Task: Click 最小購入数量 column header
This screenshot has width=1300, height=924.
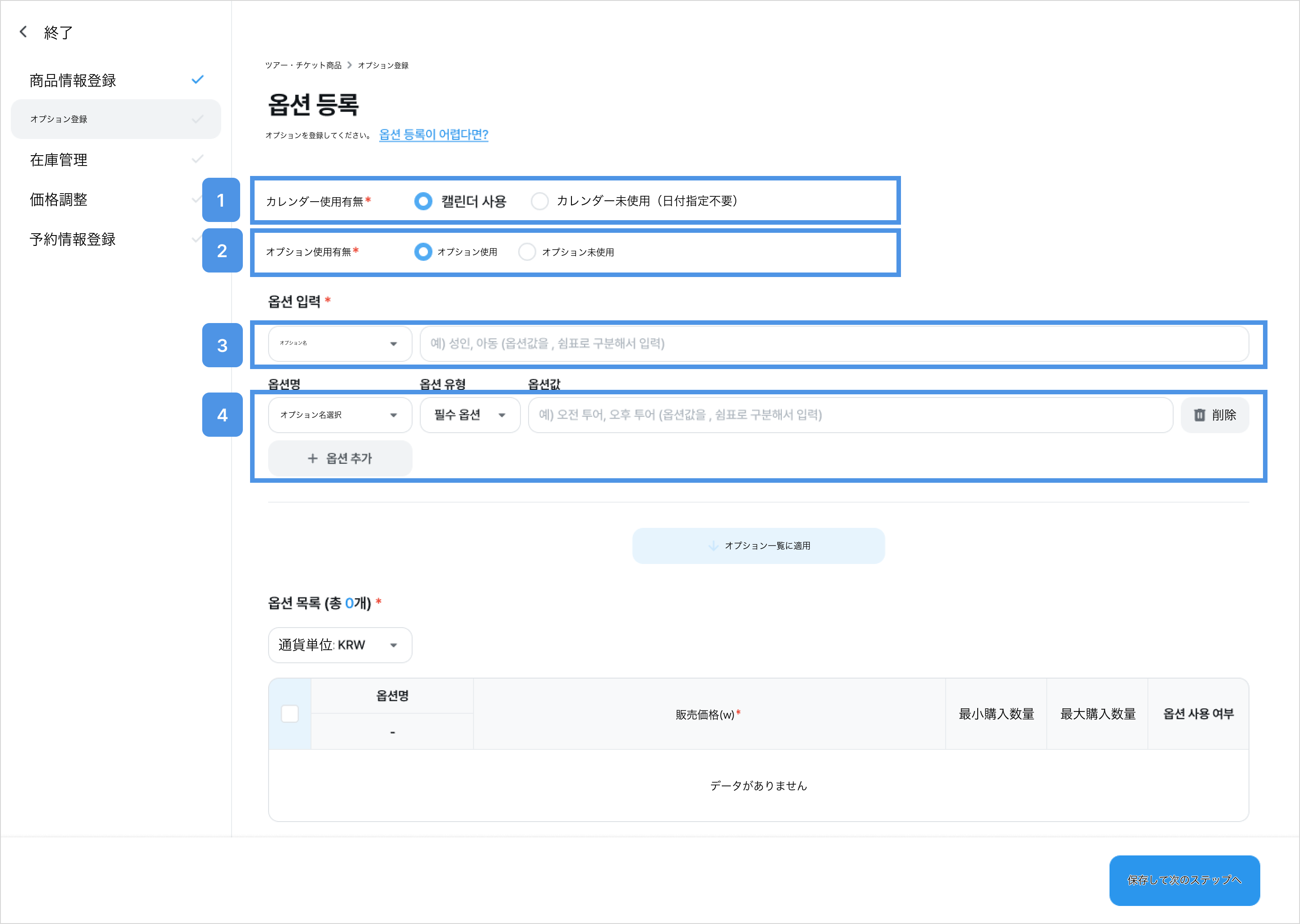Action: coord(996,714)
